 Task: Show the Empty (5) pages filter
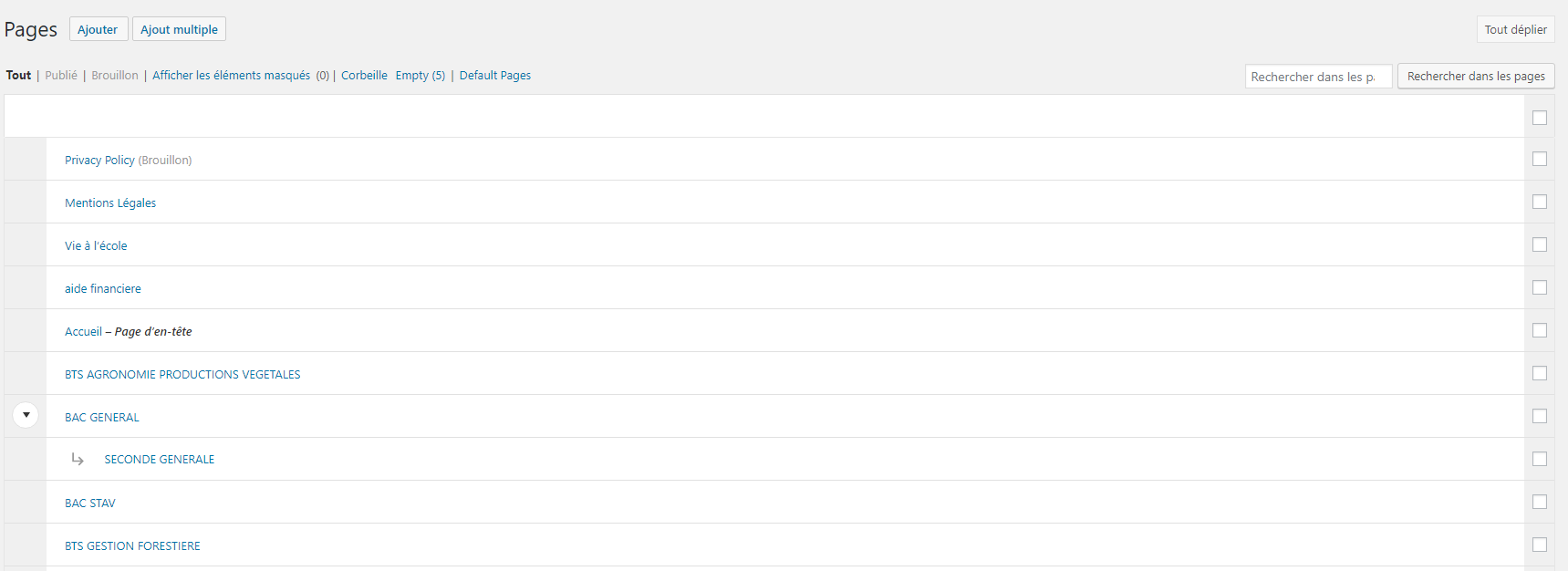coord(420,76)
